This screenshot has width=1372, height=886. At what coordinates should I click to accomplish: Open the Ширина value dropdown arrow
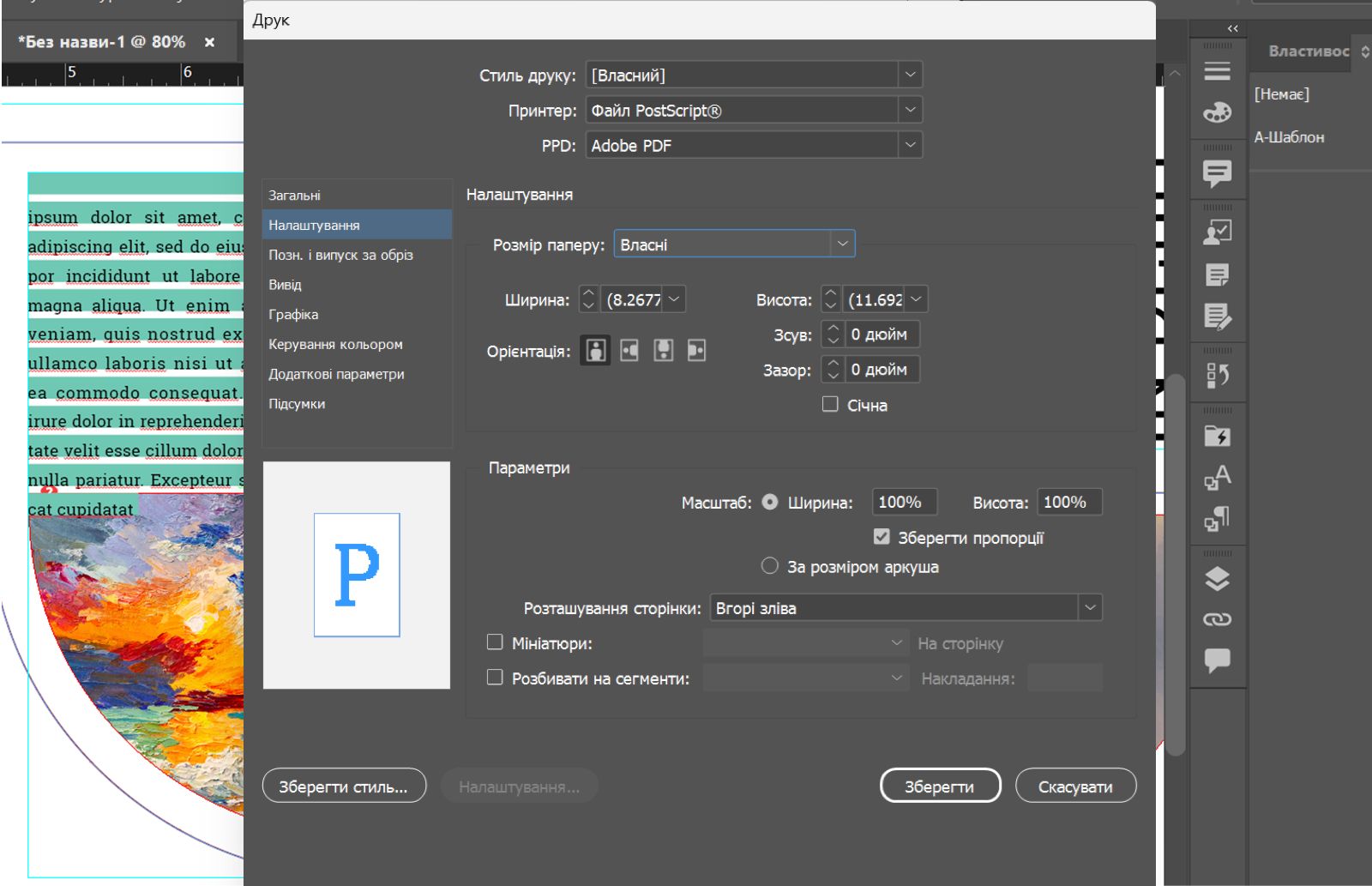[x=674, y=299]
